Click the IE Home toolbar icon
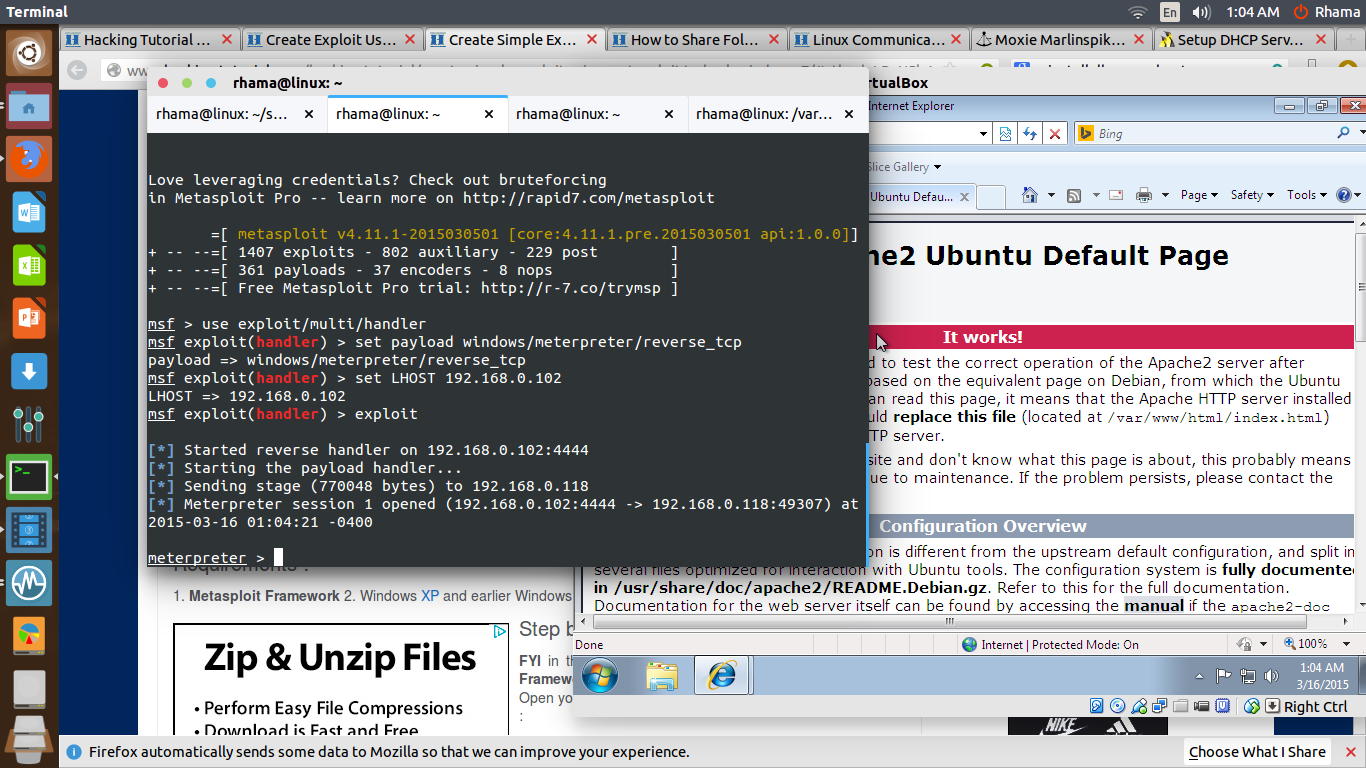1366x768 pixels. (1029, 195)
